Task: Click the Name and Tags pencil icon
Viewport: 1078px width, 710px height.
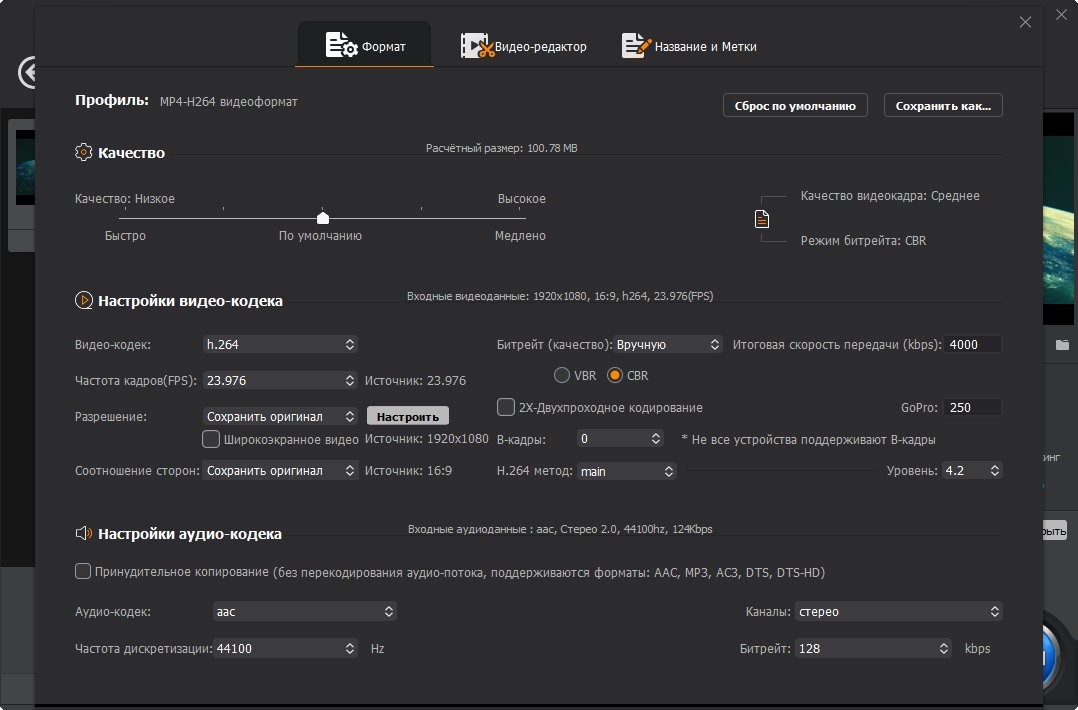Action: click(x=636, y=46)
